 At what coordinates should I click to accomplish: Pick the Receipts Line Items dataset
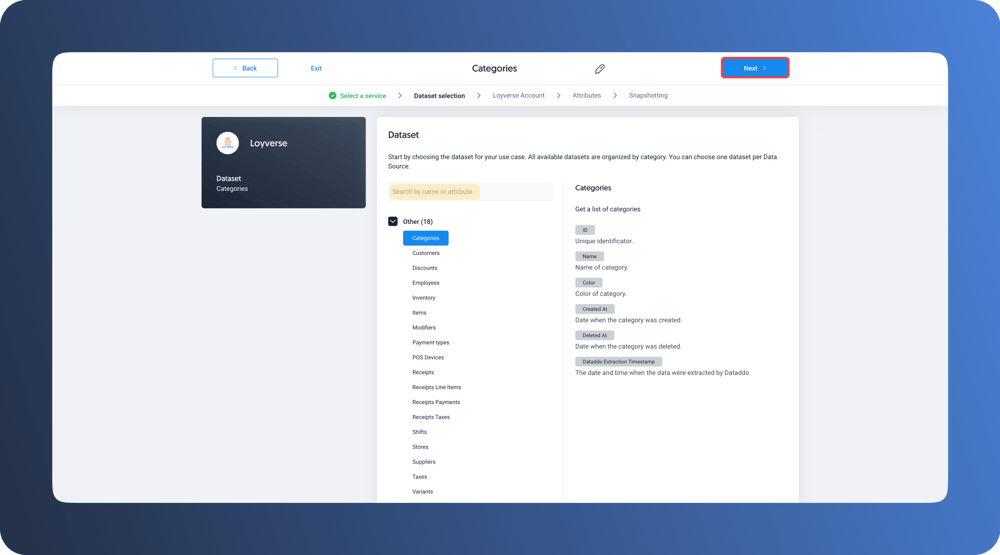click(436, 387)
